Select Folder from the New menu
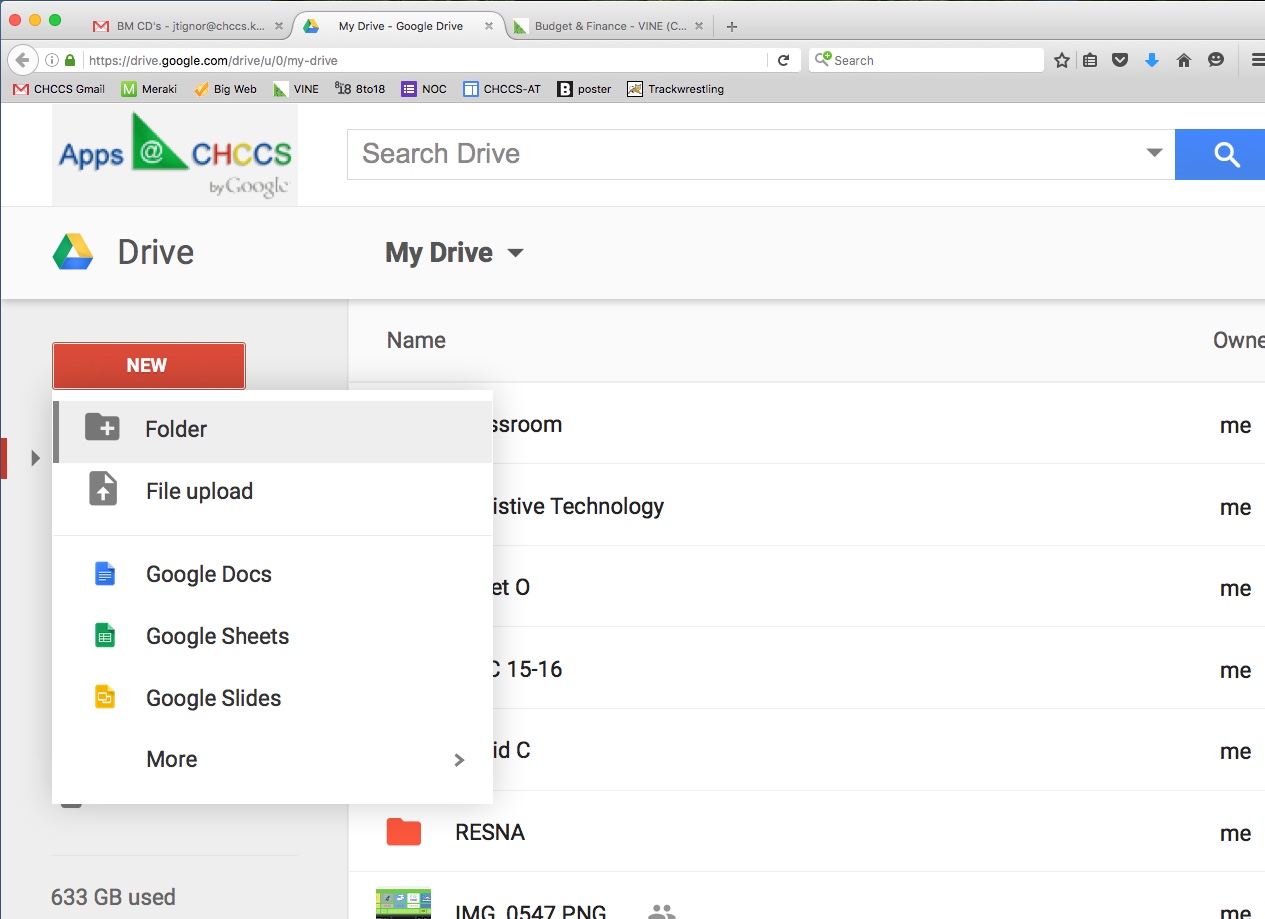The width and height of the screenshot is (1265, 919). (176, 428)
